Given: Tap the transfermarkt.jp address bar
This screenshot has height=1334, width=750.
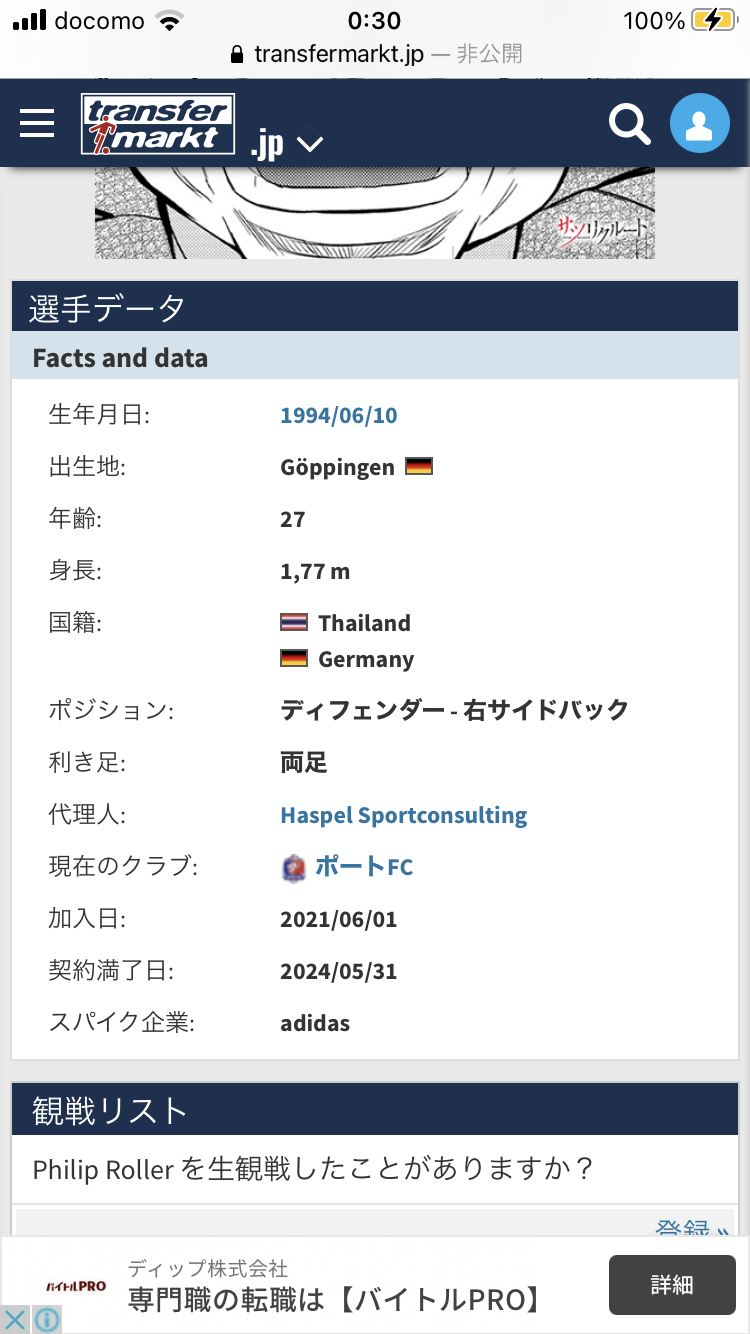Looking at the screenshot, I should coord(375,53).
